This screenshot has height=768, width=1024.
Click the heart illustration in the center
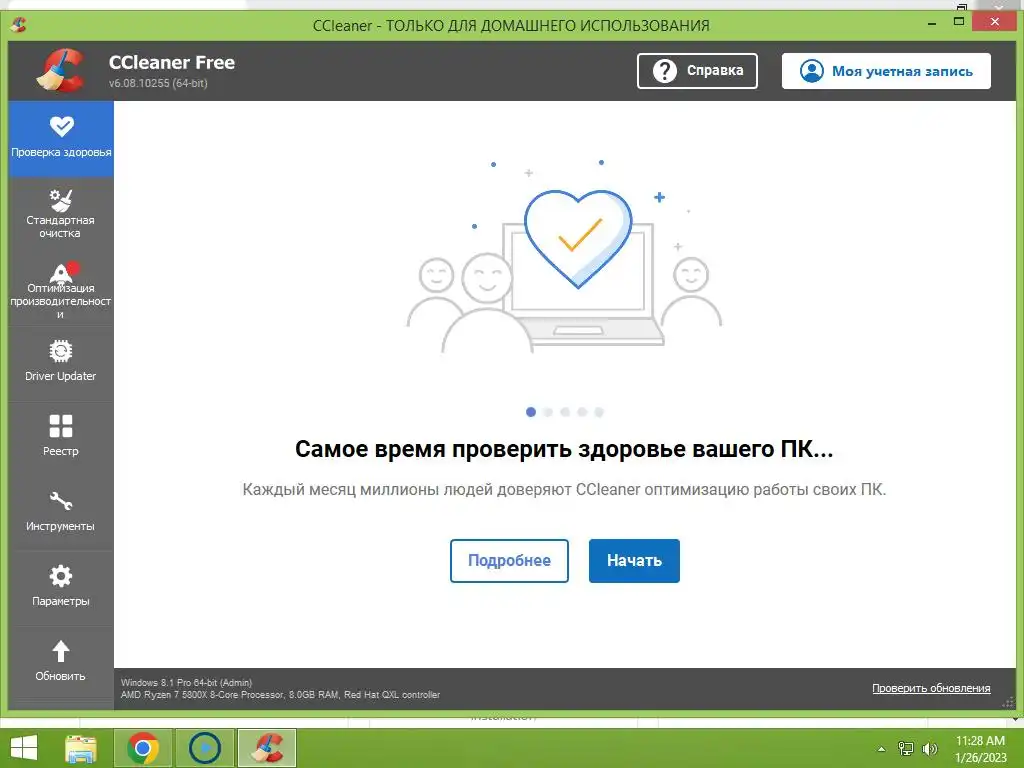pyautogui.click(x=578, y=238)
